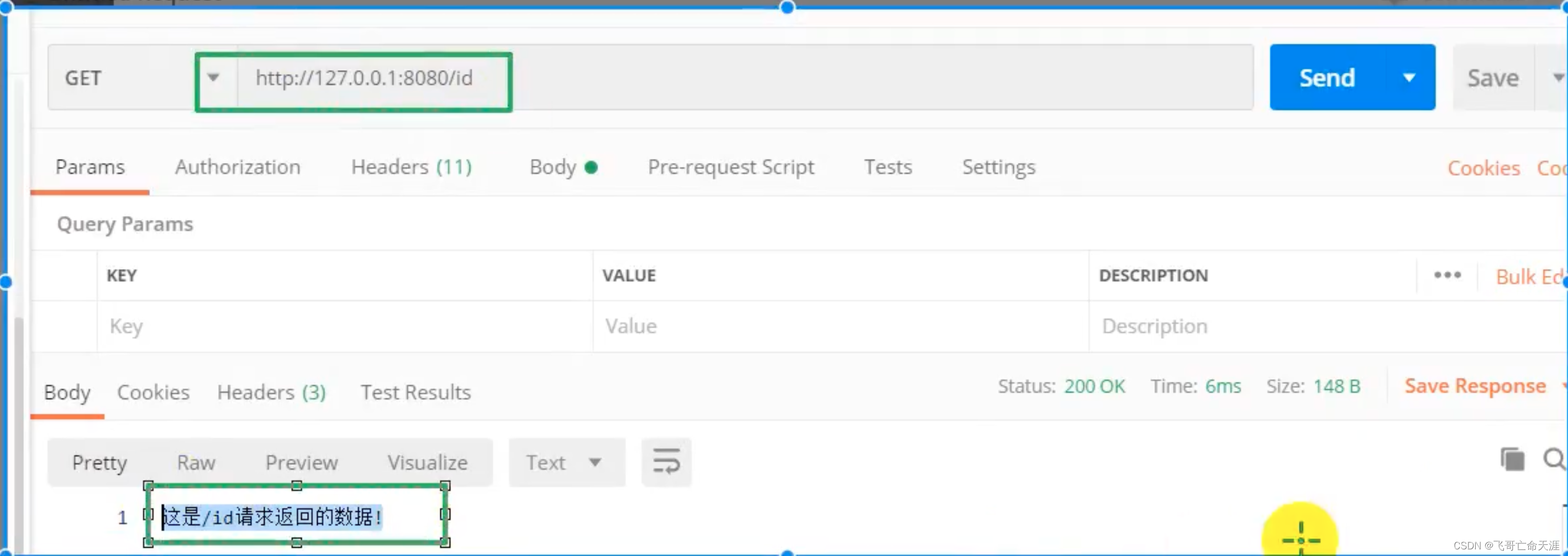Open the Send button dropdown arrow

click(1408, 78)
